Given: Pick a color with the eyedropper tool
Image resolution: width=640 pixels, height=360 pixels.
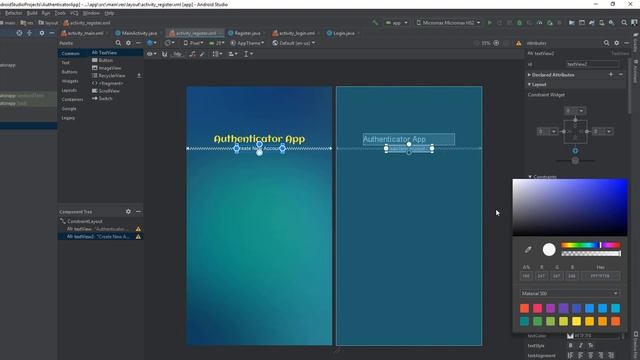Looking at the screenshot, I should [x=528, y=249].
